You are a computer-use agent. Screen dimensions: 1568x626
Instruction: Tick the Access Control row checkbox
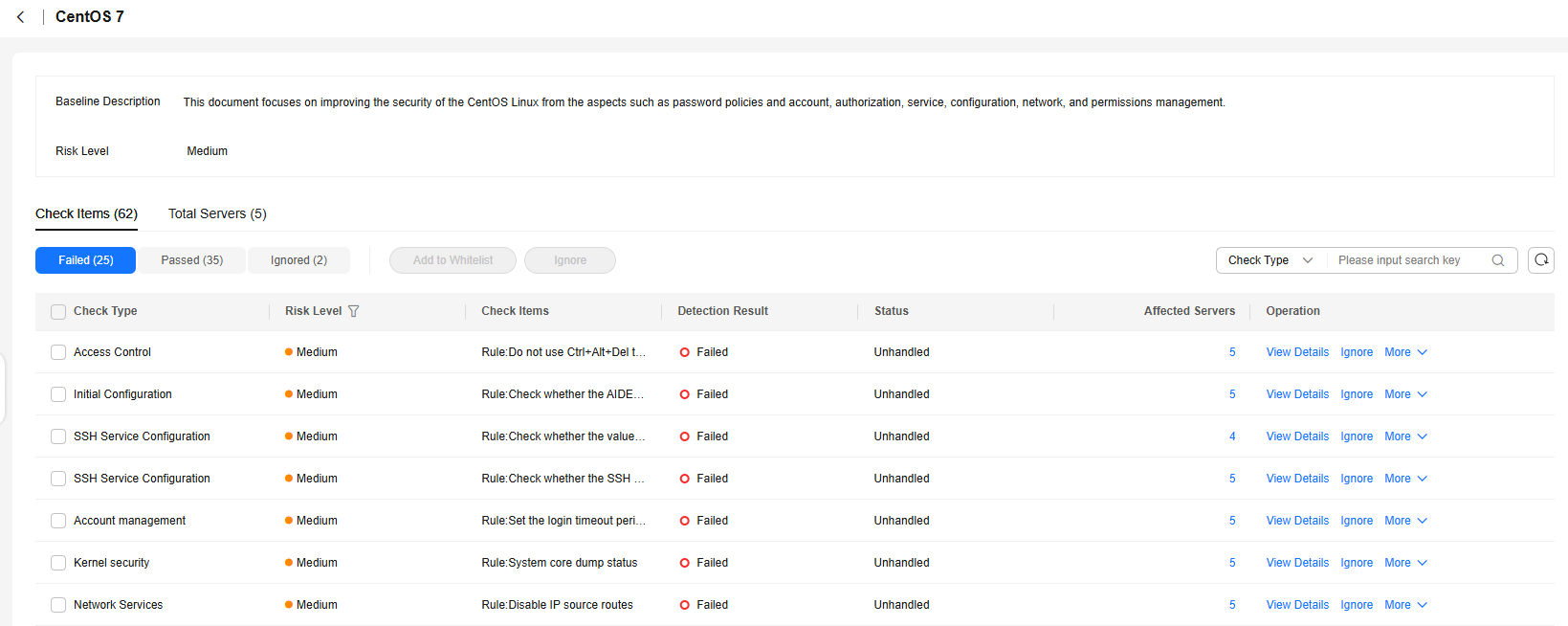(x=58, y=352)
